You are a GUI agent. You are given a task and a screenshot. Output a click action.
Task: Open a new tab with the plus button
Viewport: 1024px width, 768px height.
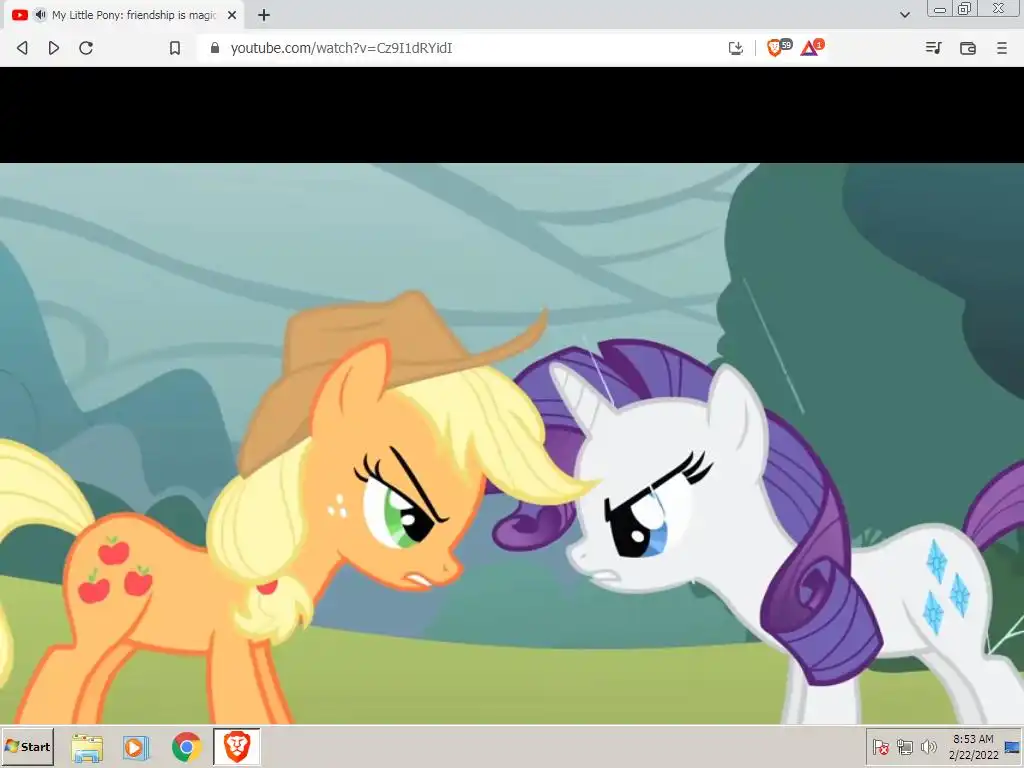tap(264, 14)
